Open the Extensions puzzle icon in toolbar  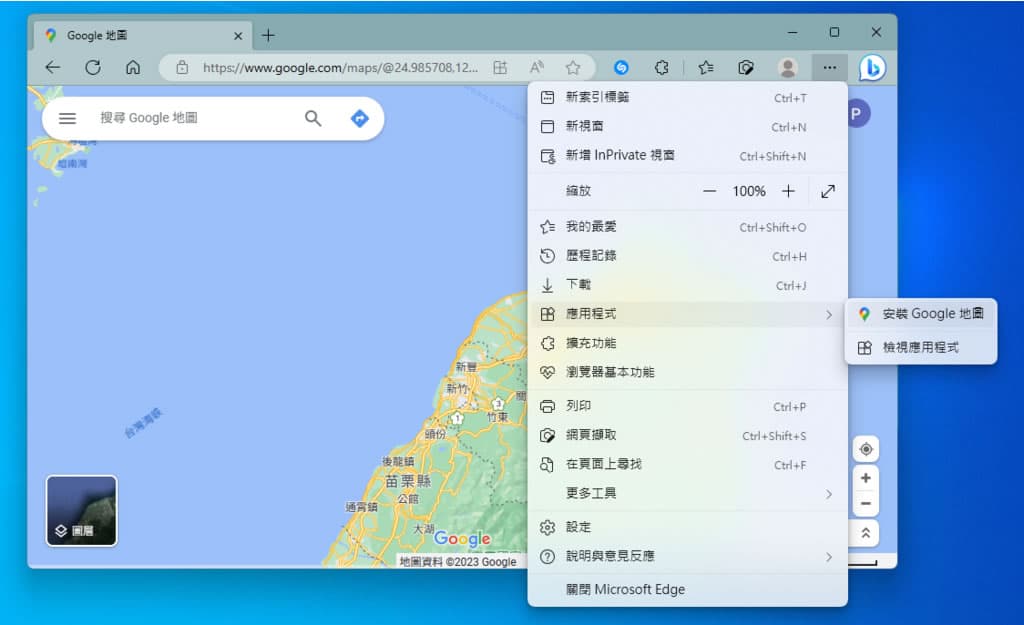tap(662, 67)
